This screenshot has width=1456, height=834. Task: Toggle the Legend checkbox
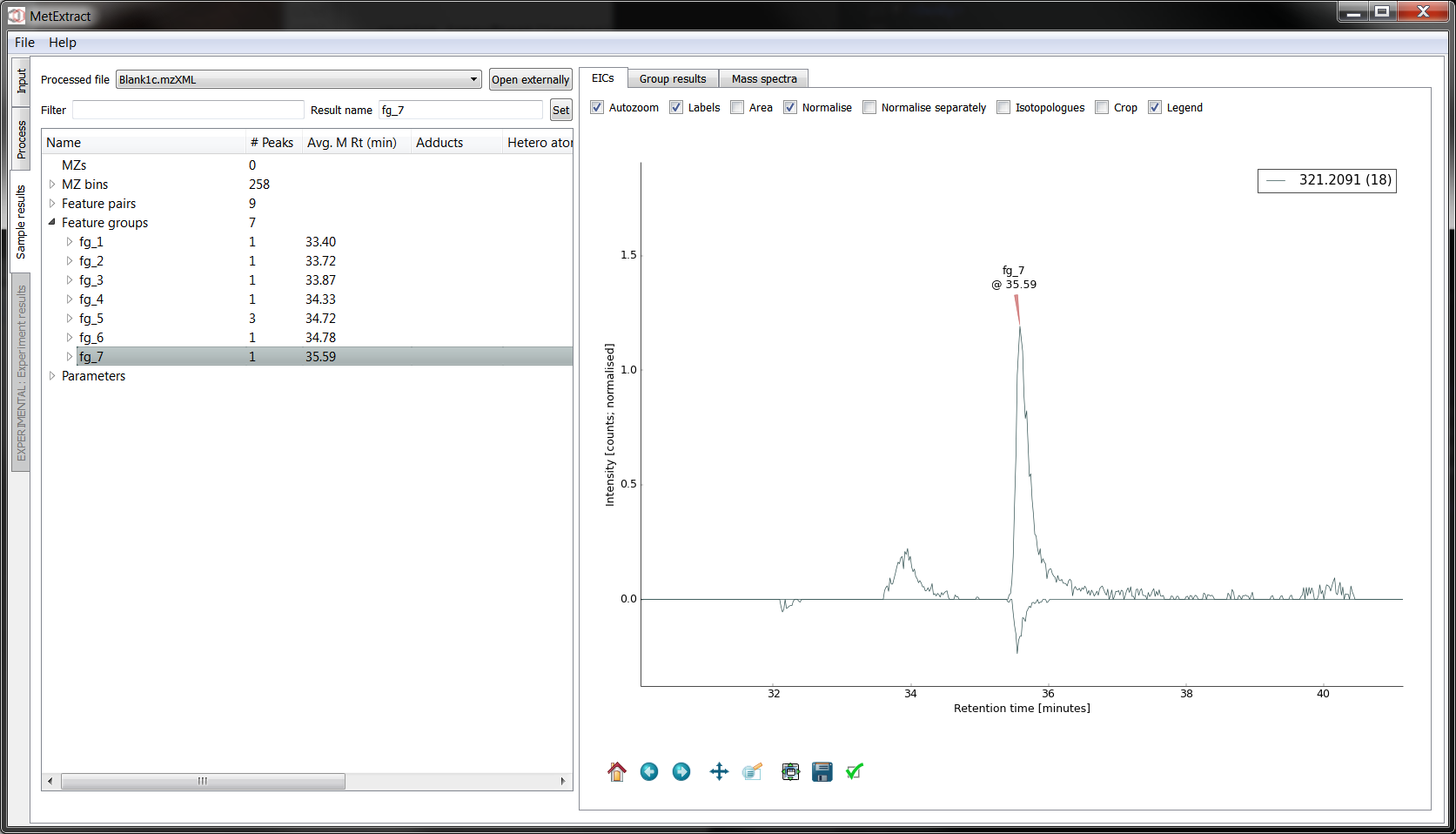coord(1155,107)
